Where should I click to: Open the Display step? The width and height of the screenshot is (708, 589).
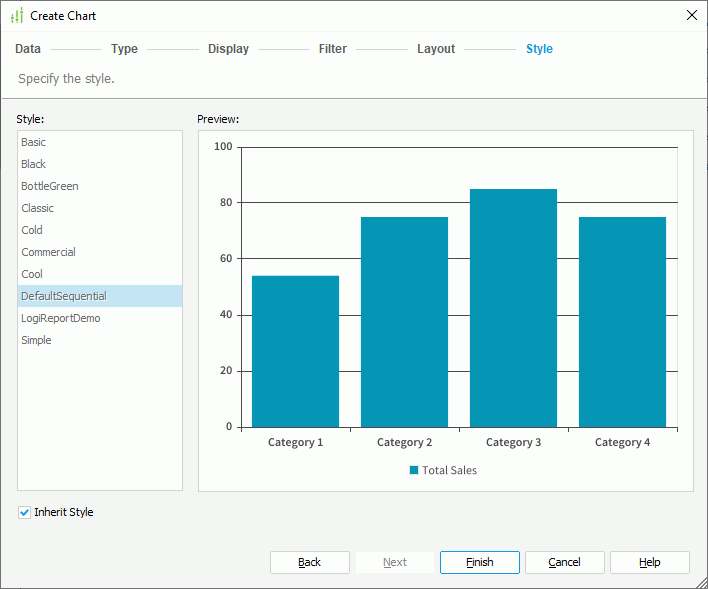click(228, 49)
